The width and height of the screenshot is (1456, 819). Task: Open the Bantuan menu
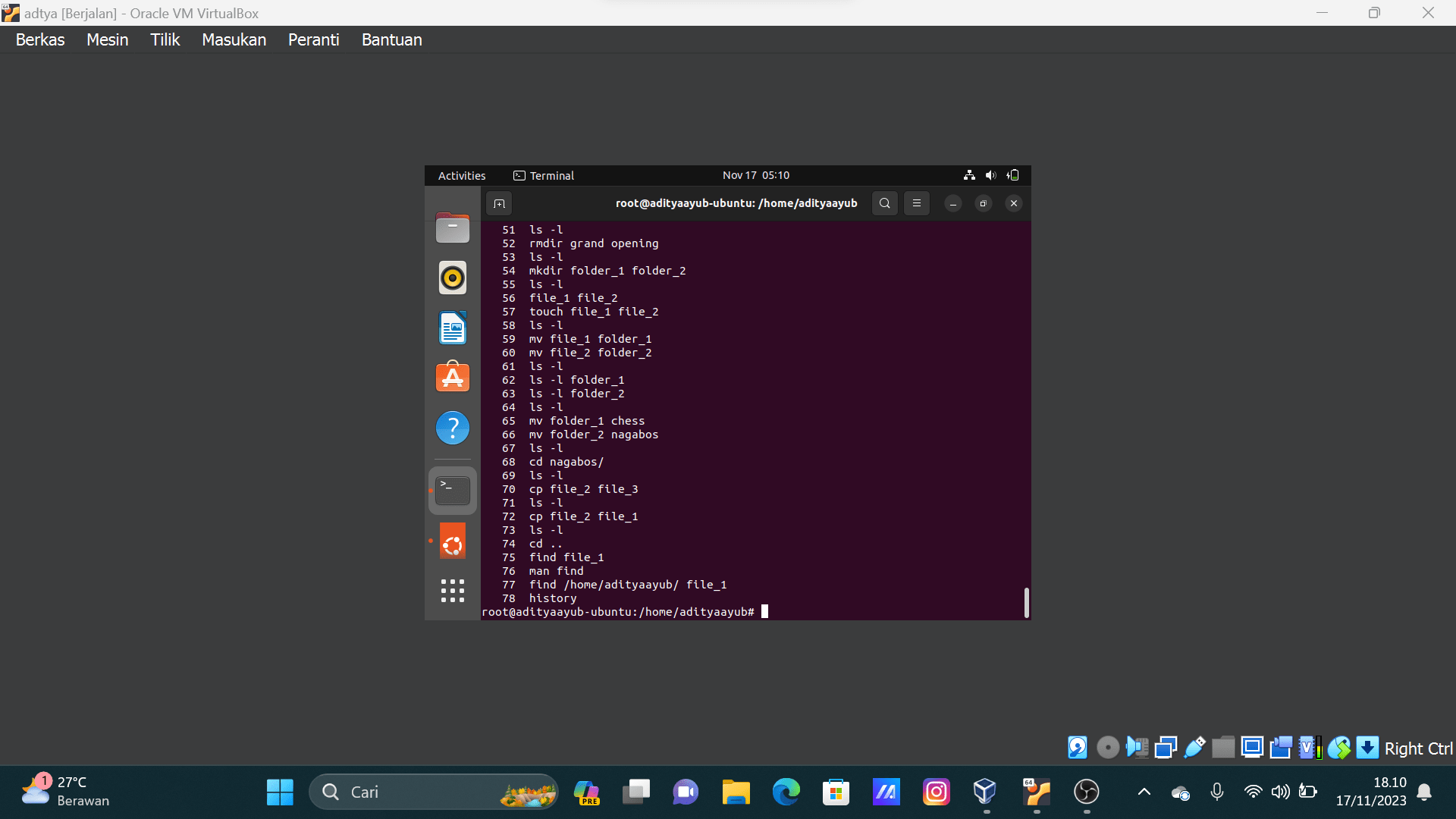pyautogui.click(x=391, y=39)
